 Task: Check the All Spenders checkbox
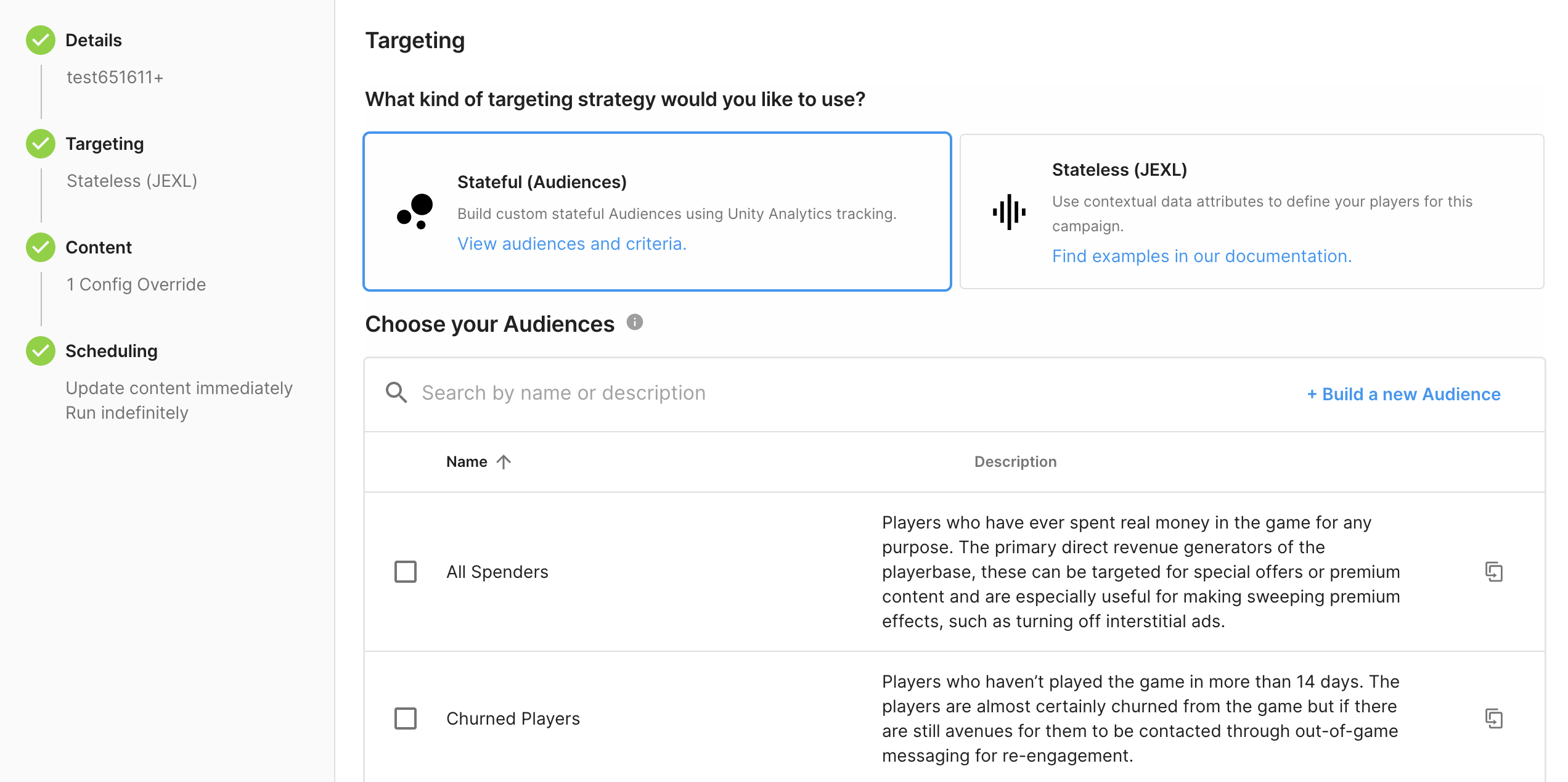(406, 572)
